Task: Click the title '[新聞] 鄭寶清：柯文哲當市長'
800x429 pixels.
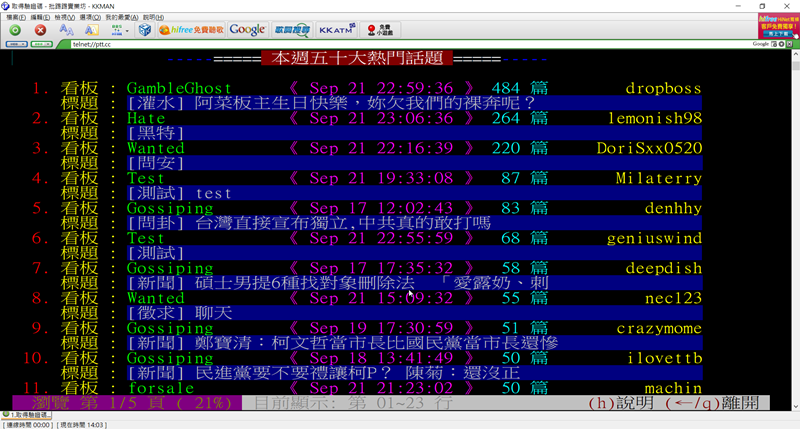Action: (342, 343)
